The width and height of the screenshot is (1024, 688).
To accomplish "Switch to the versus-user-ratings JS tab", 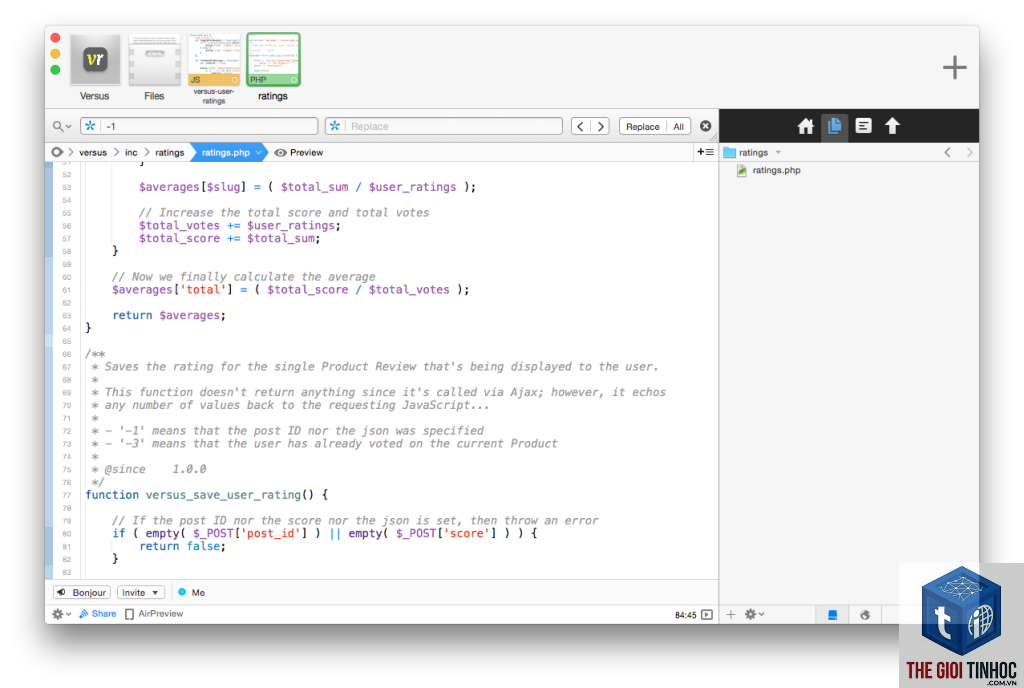I will point(214,69).
